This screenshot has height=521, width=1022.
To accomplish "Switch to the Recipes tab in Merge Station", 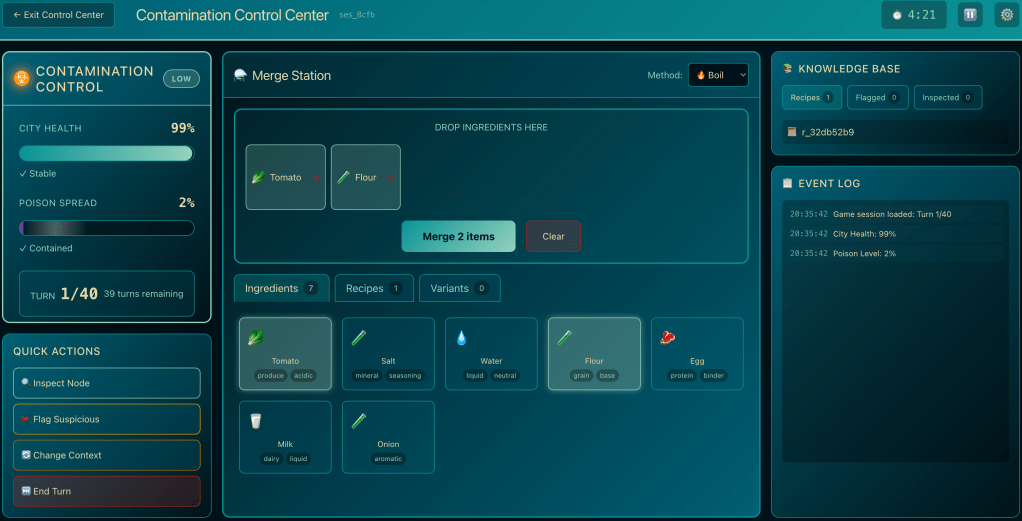I will (x=372, y=288).
